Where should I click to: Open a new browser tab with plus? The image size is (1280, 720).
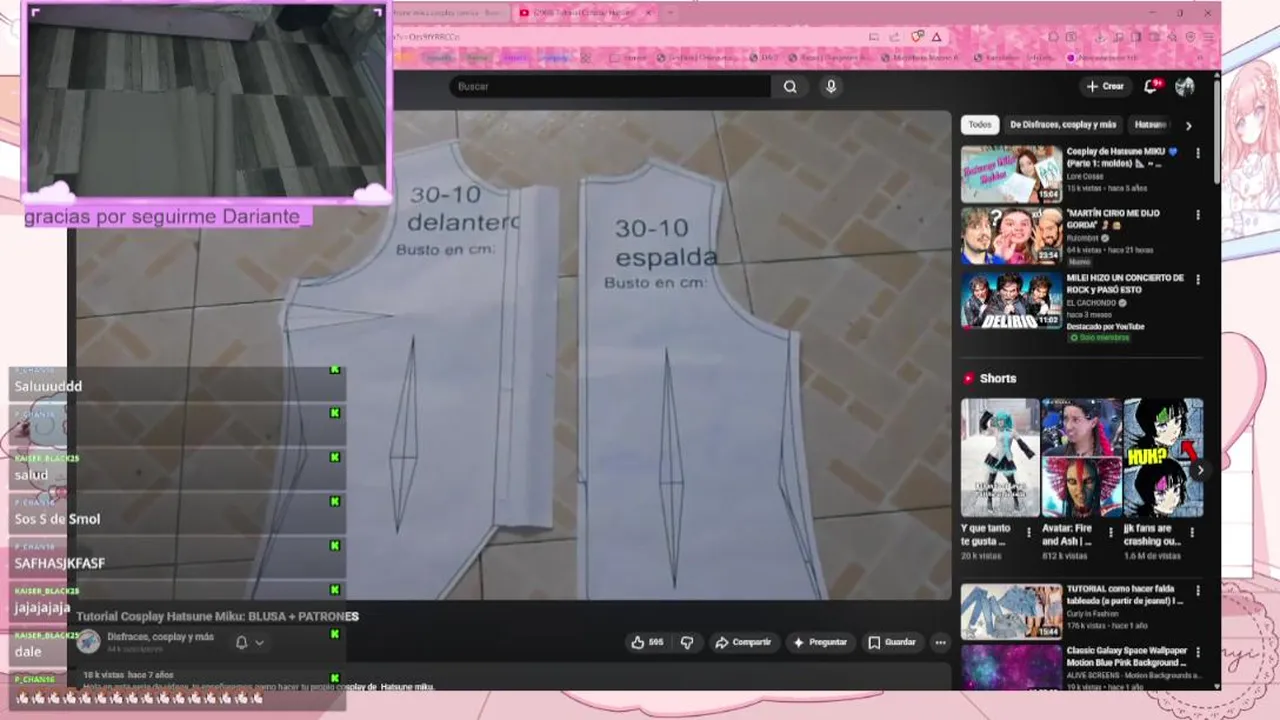[x=670, y=13]
